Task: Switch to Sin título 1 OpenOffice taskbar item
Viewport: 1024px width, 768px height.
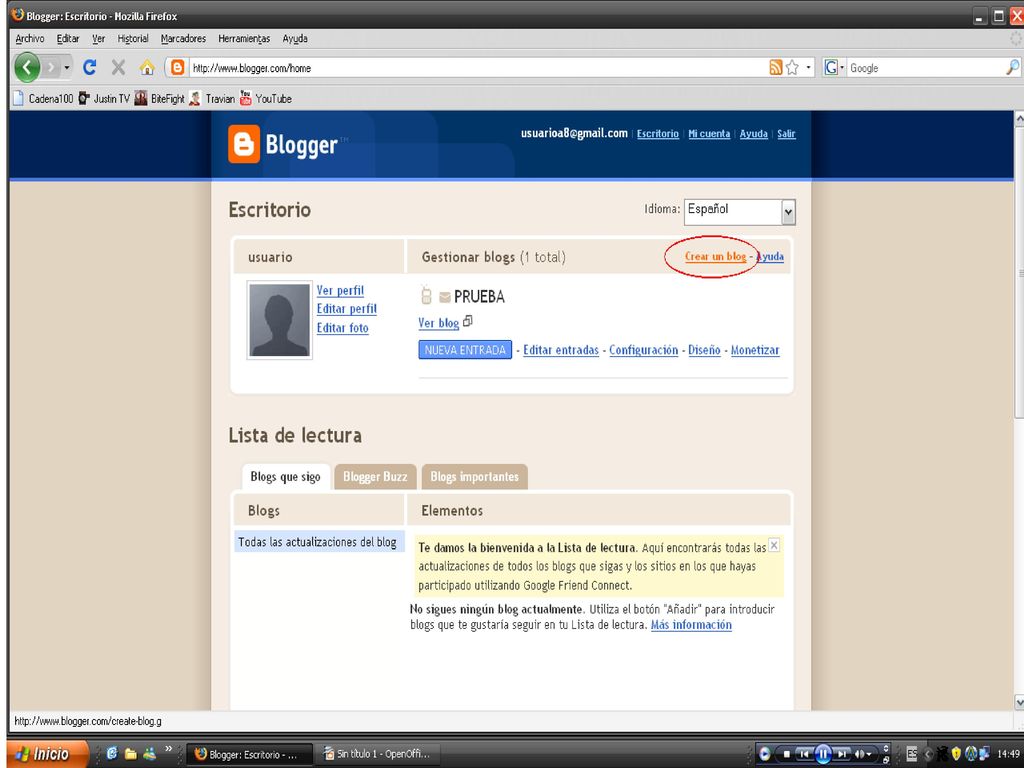Action: pyautogui.click(x=379, y=754)
